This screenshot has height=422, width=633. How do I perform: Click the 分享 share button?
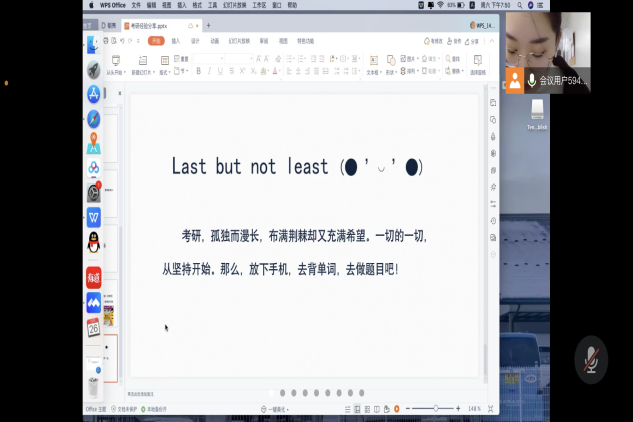tap(471, 41)
